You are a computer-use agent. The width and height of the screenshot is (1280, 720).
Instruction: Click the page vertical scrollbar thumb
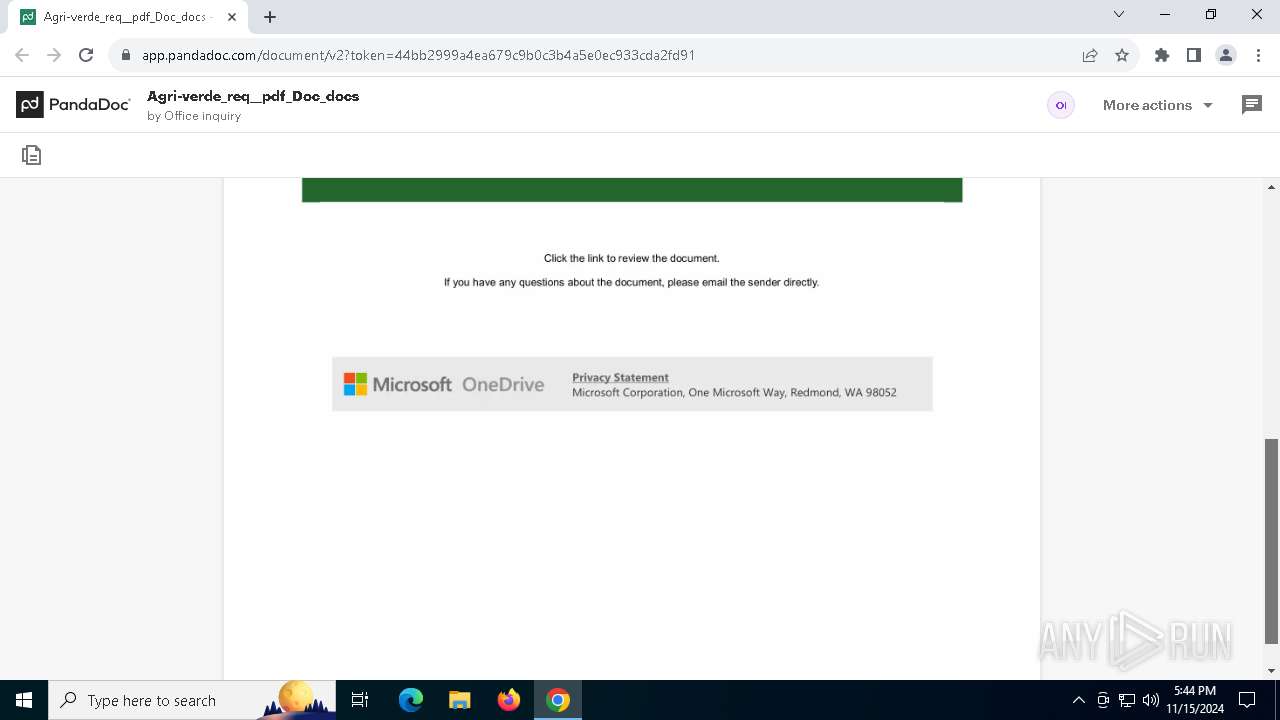1272,541
